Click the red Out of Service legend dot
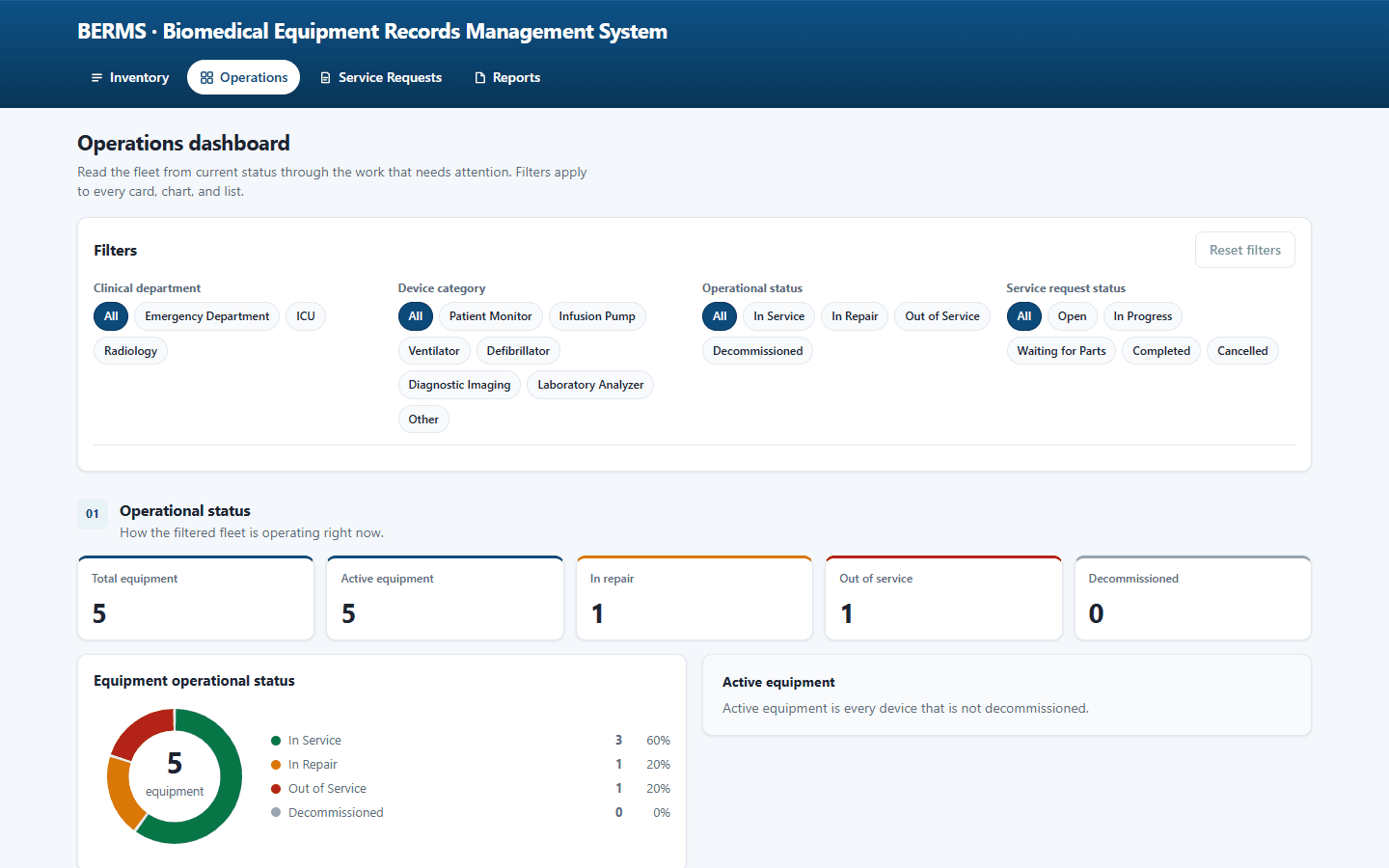The image size is (1389, 868). (276, 789)
